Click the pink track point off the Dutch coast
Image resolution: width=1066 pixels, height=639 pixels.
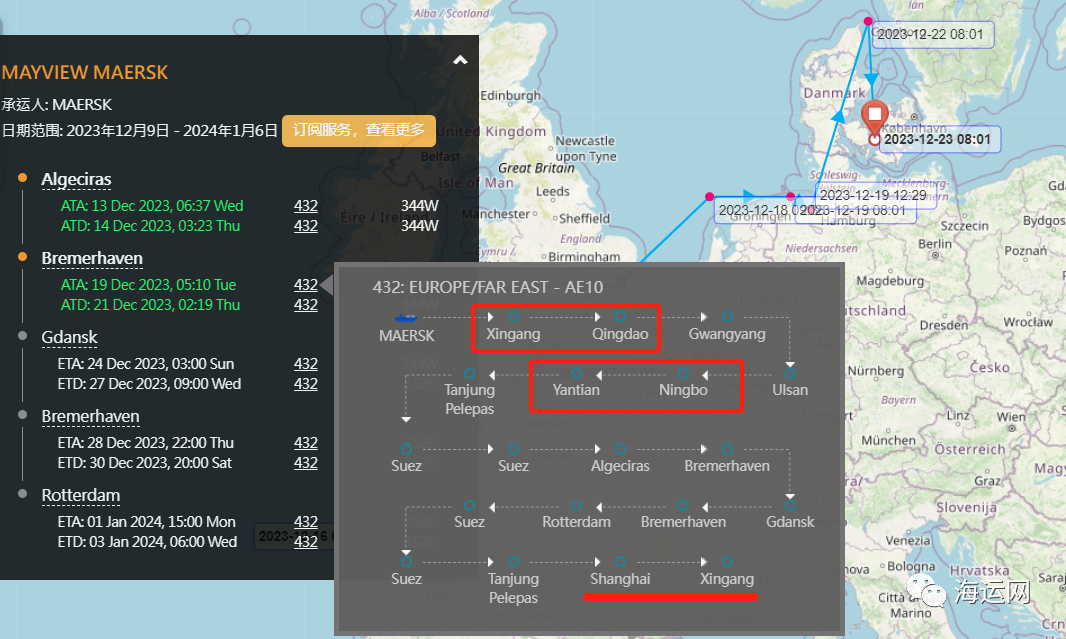coord(709,196)
